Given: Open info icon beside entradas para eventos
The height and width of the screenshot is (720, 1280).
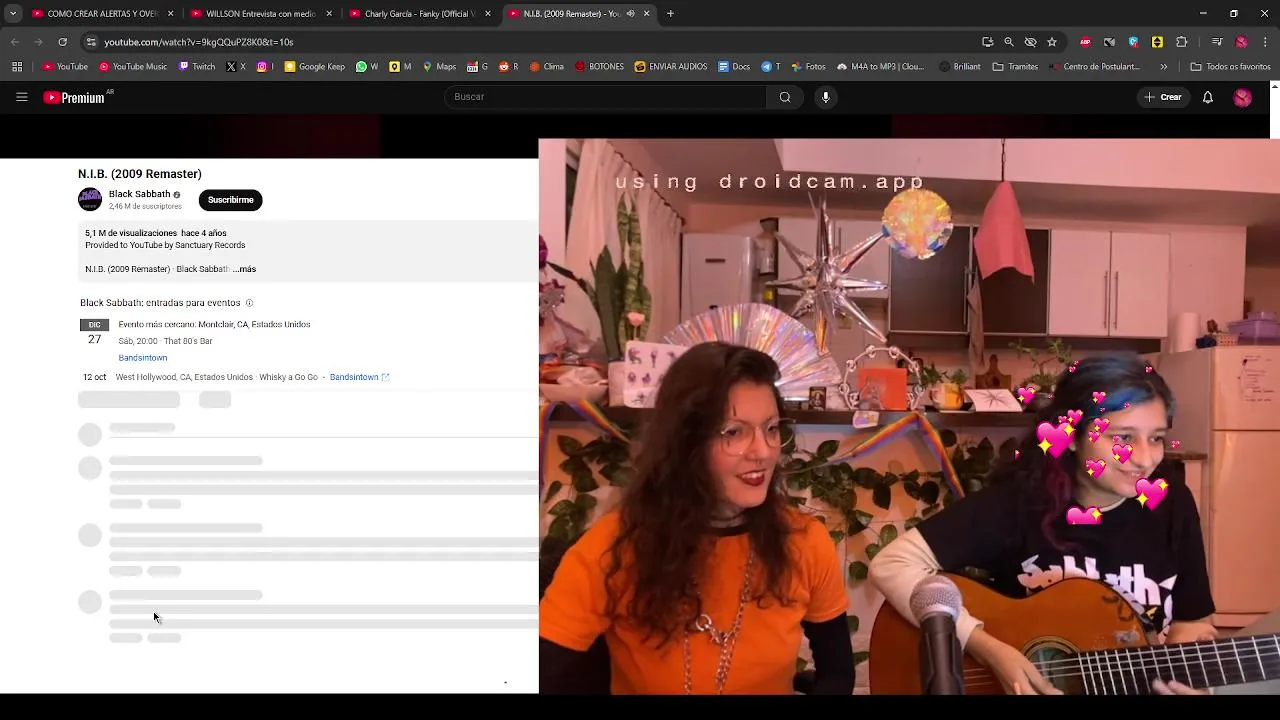Looking at the screenshot, I should point(249,303).
